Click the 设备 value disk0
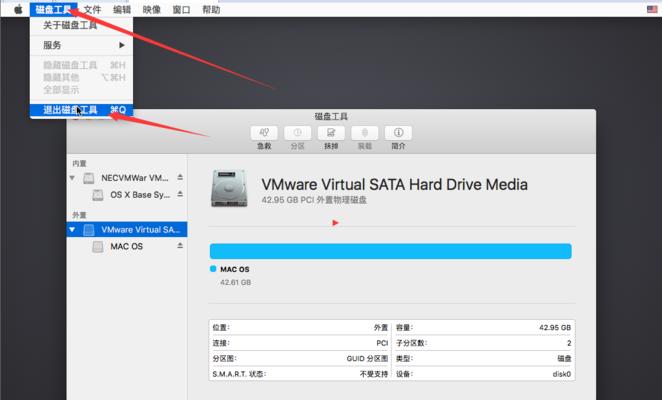This screenshot has height=400, width=662. click(x=562, y=374)
